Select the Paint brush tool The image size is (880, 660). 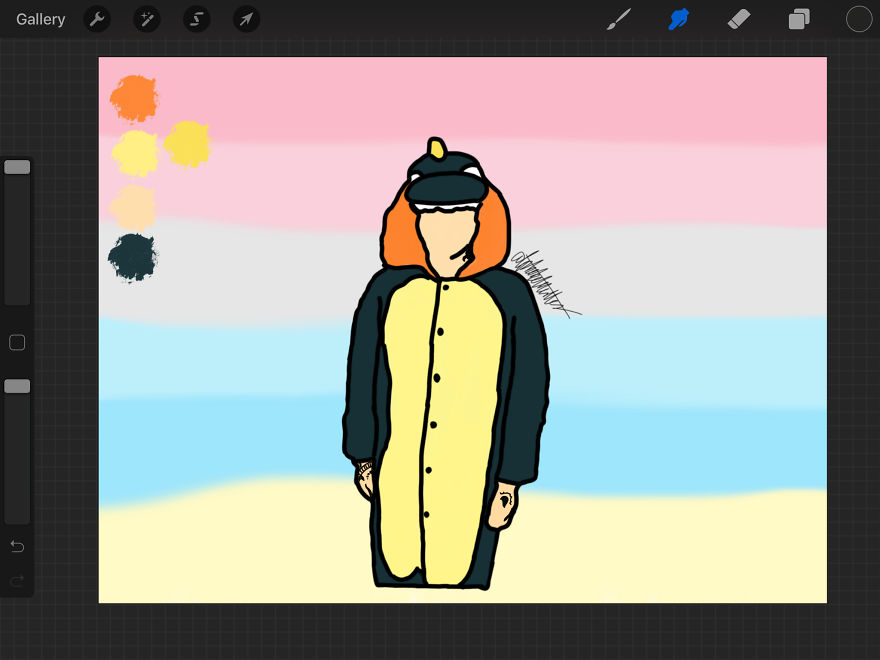[x=618, y=18]
